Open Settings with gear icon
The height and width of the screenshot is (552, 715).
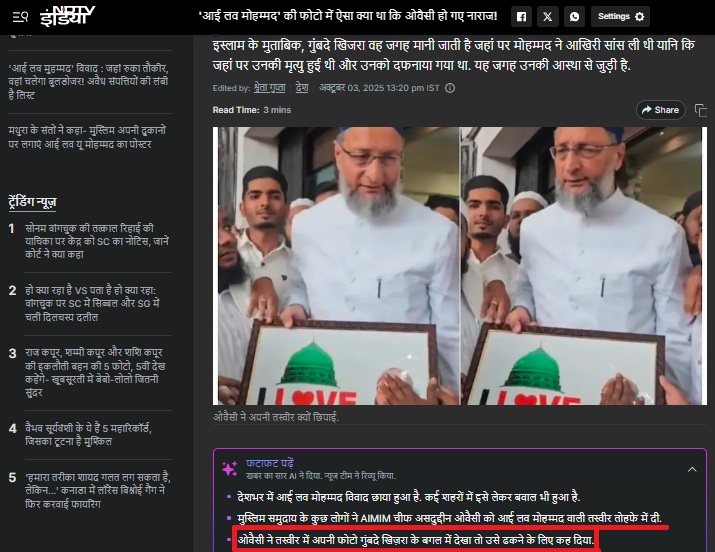point(621,17)
